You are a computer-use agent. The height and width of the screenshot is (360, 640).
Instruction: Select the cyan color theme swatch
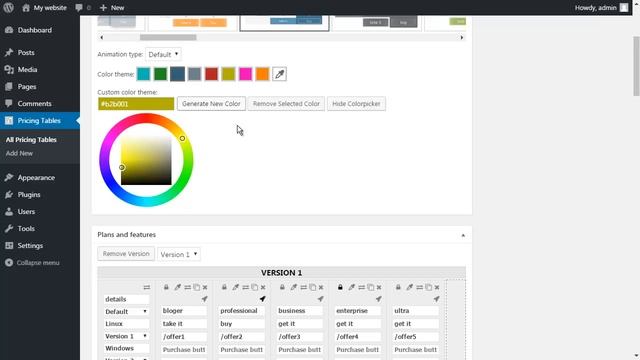tap(143, 74)
